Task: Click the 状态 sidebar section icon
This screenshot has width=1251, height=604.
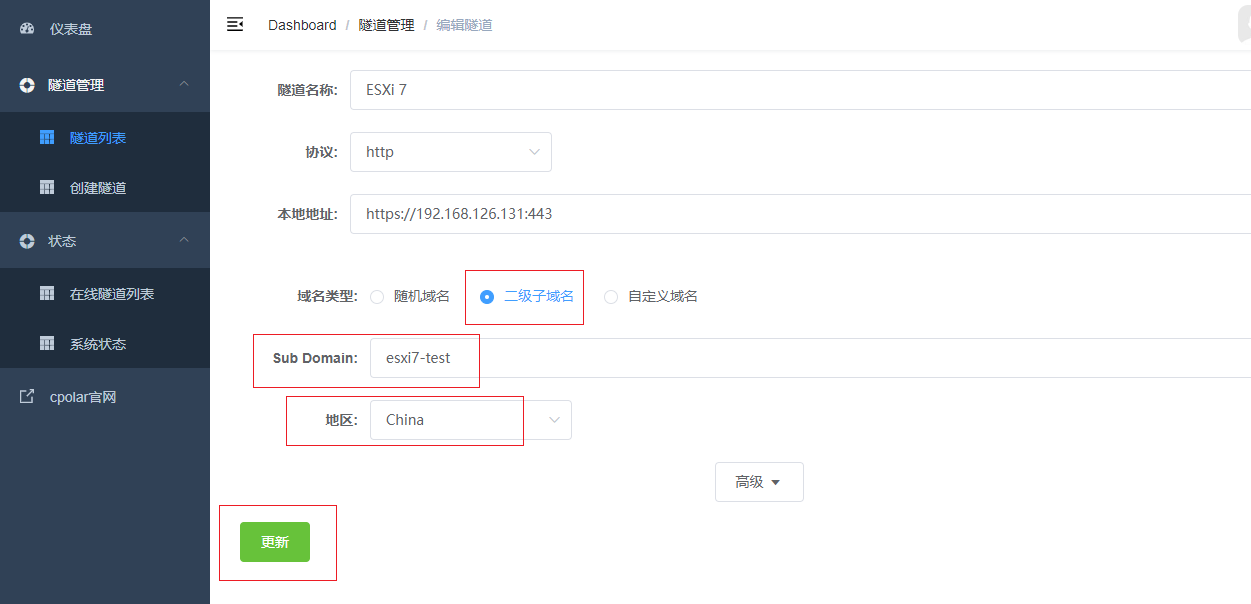Action: pyautogui.click(x=27, y=241)
